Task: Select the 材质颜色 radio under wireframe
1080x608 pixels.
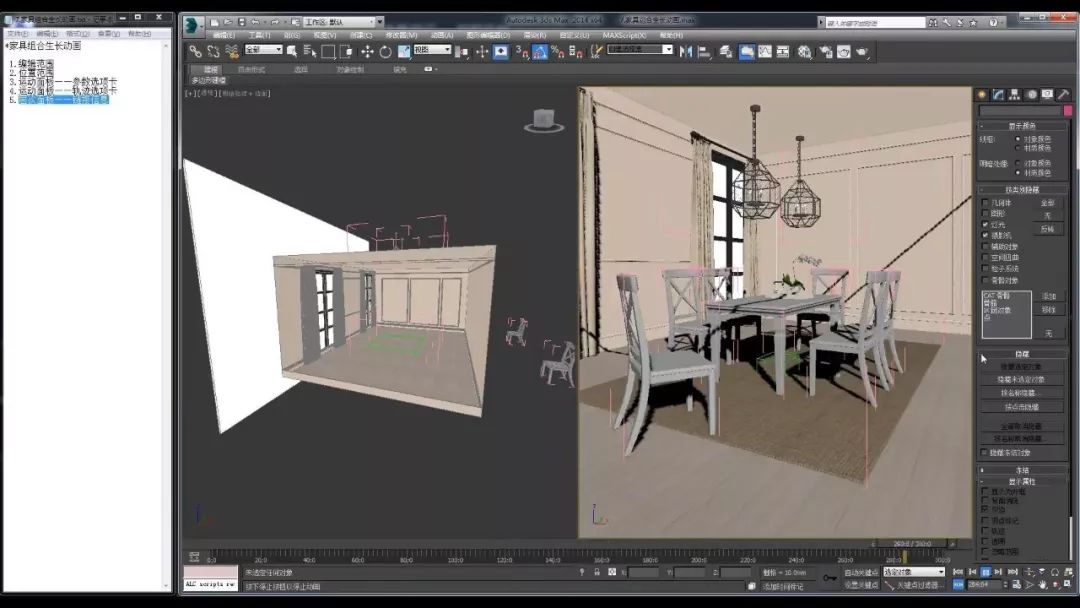Action: pyautogui.click(x=1018, y=148)
